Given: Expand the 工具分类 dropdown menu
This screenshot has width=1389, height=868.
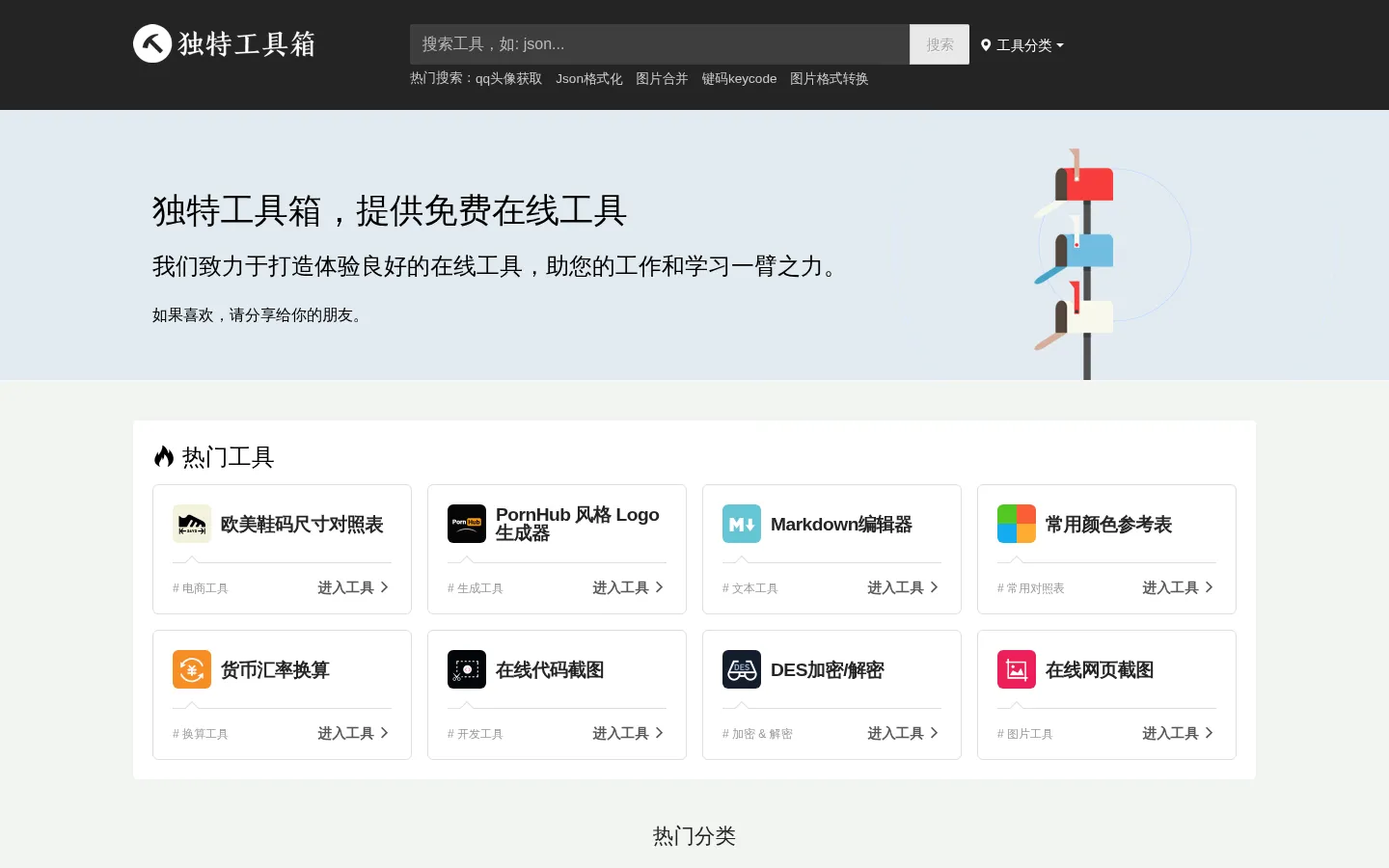Looking at the screenshot, I should click(x=1022, y=45).
